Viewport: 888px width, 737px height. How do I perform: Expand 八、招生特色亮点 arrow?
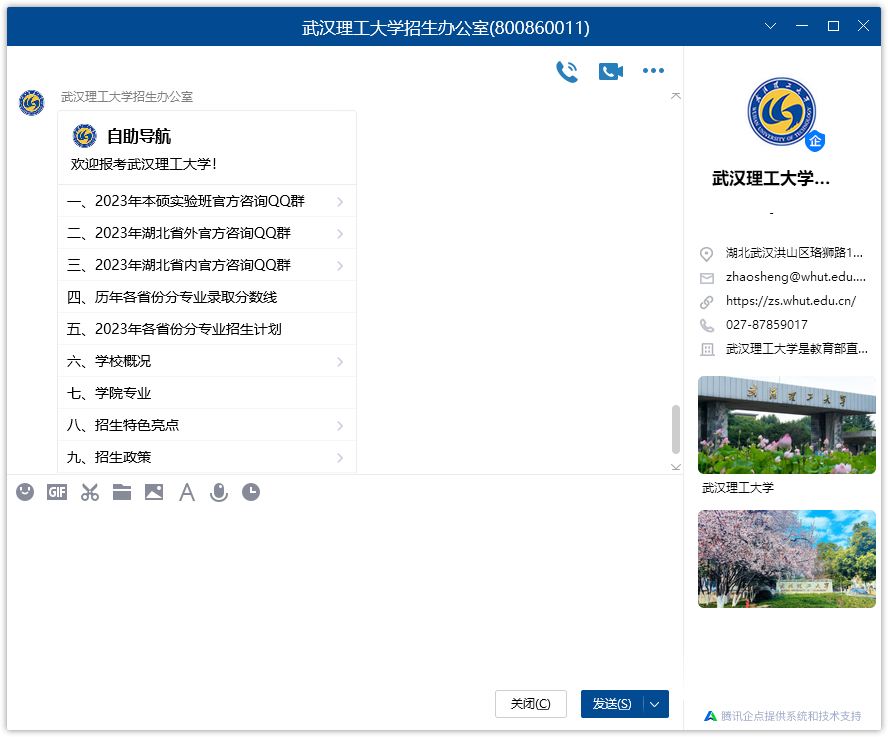(340, 426)
